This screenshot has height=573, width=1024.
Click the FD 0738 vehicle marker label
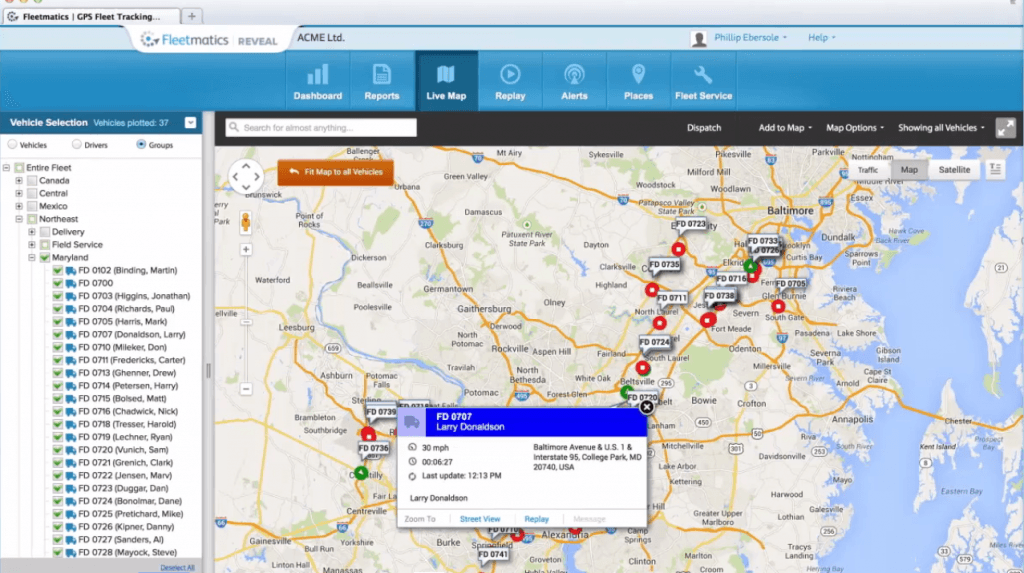coord(719,296)
